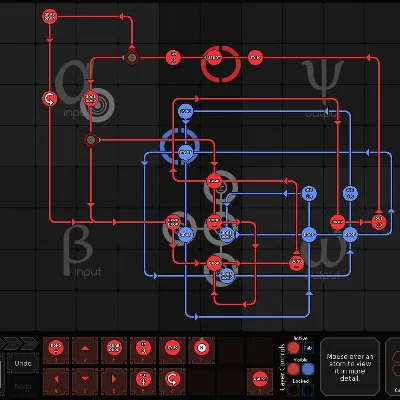
Task: Click the Redo button
Action: point(23,387)
